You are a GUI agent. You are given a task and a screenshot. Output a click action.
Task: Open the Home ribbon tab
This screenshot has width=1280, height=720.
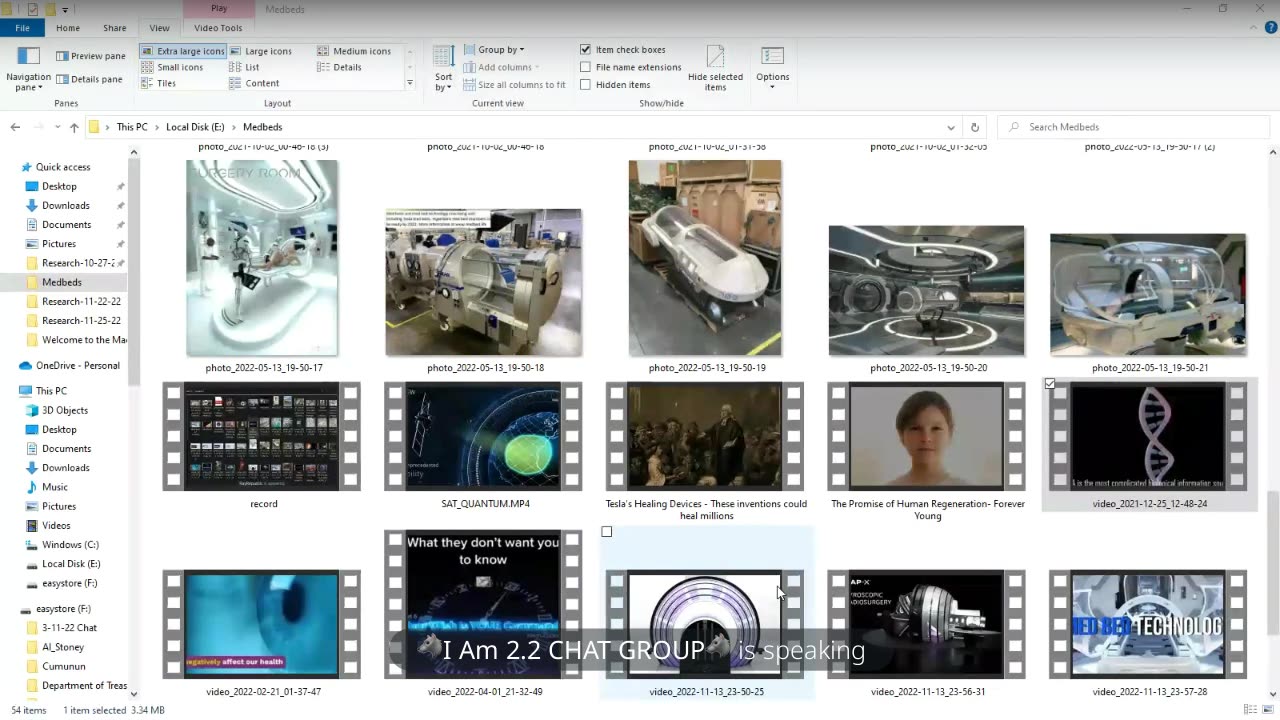(68, 28)
